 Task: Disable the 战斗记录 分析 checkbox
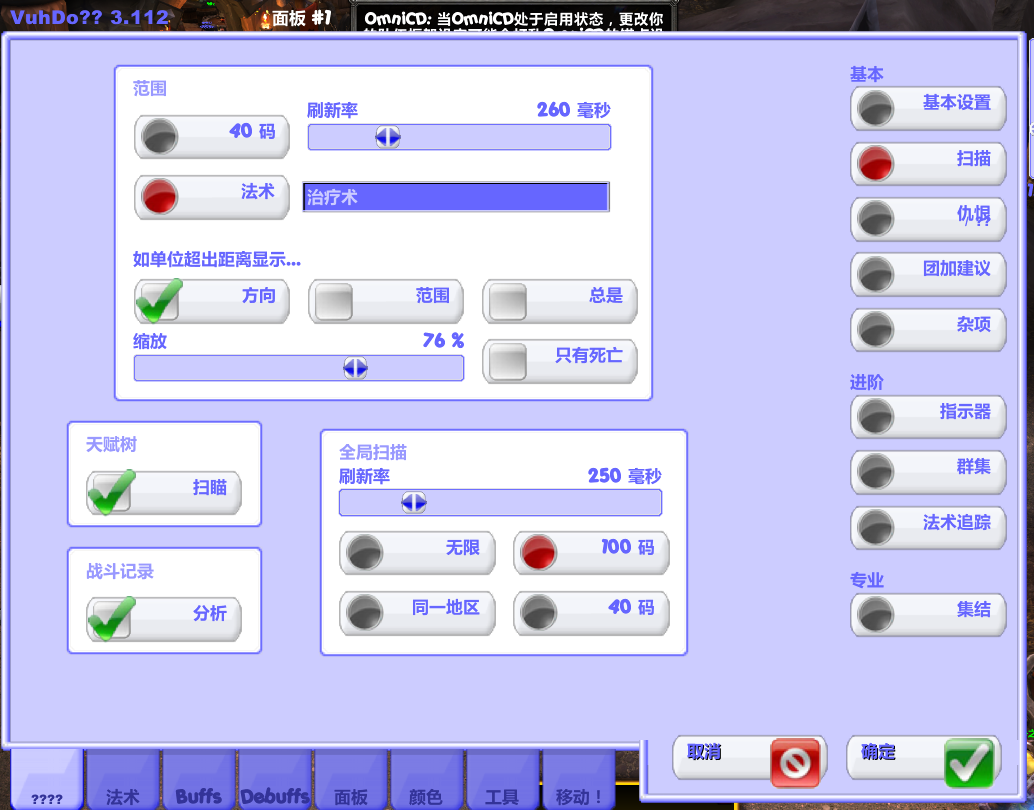(112, 618)
